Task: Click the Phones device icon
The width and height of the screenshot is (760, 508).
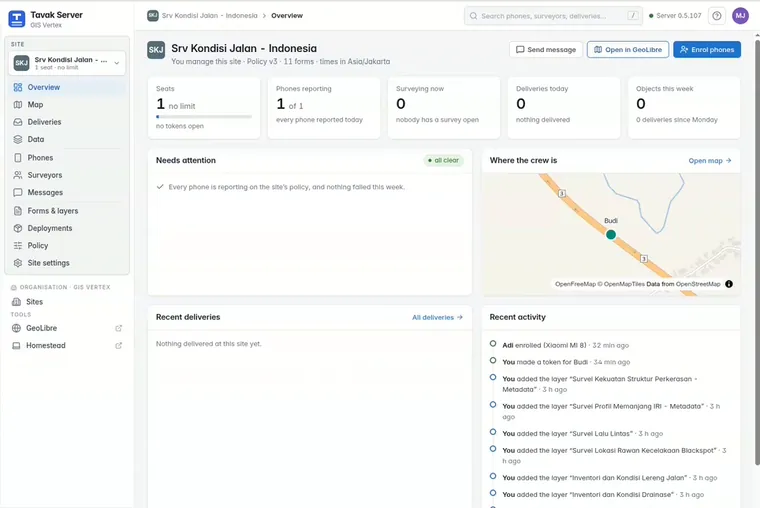Action: (18, 158)
